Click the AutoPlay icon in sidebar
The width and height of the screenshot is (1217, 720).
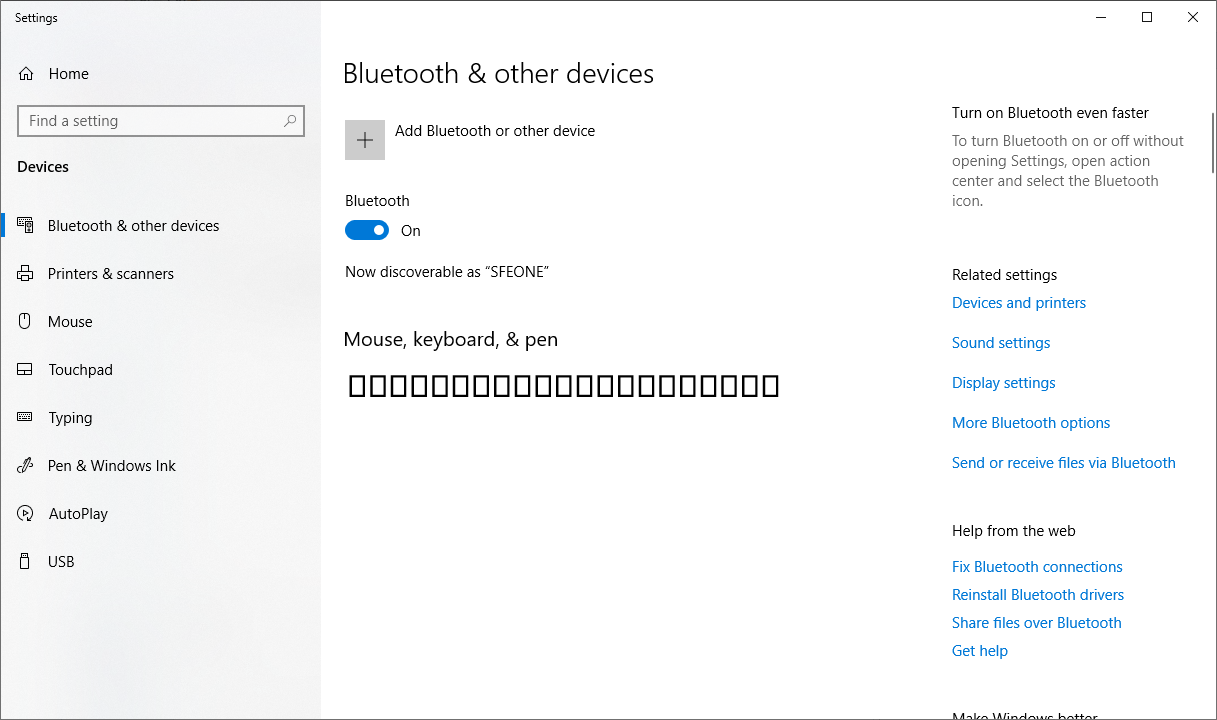point(26,514)
